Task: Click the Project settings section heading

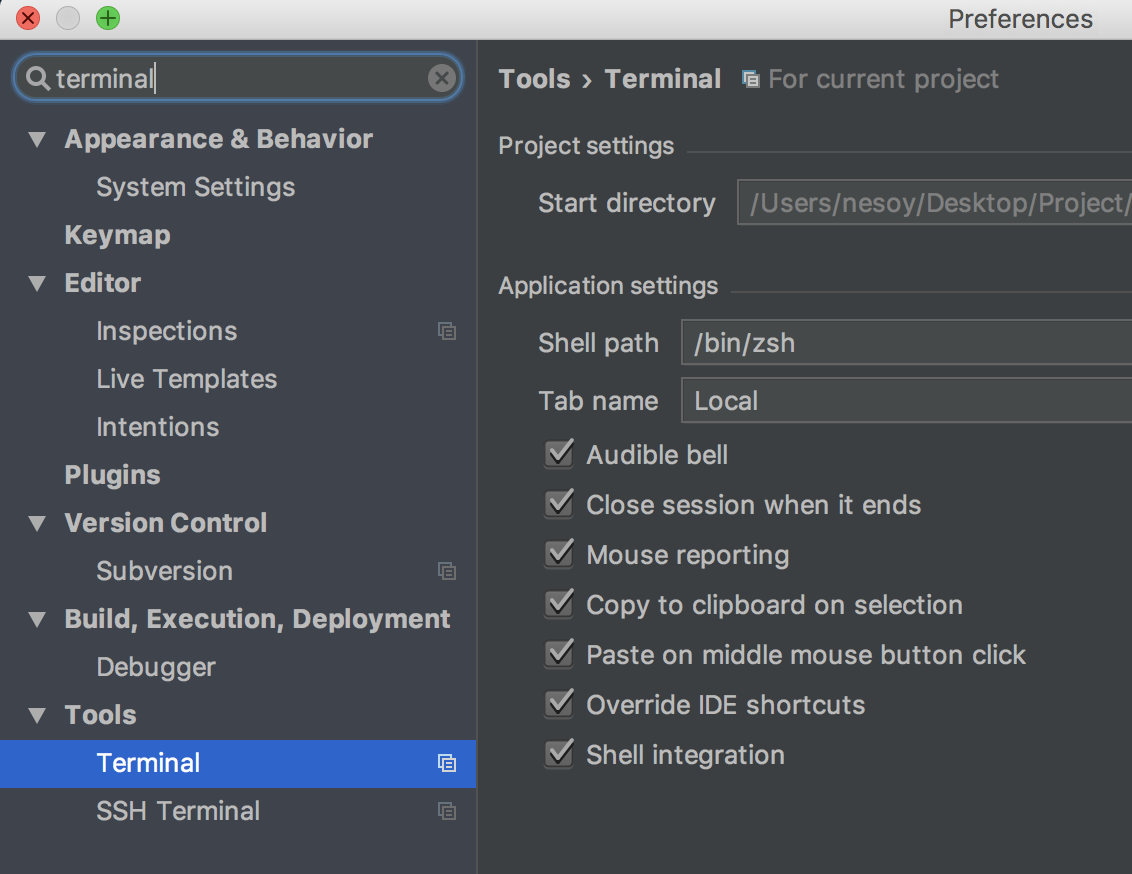Action: coord(586,146)
